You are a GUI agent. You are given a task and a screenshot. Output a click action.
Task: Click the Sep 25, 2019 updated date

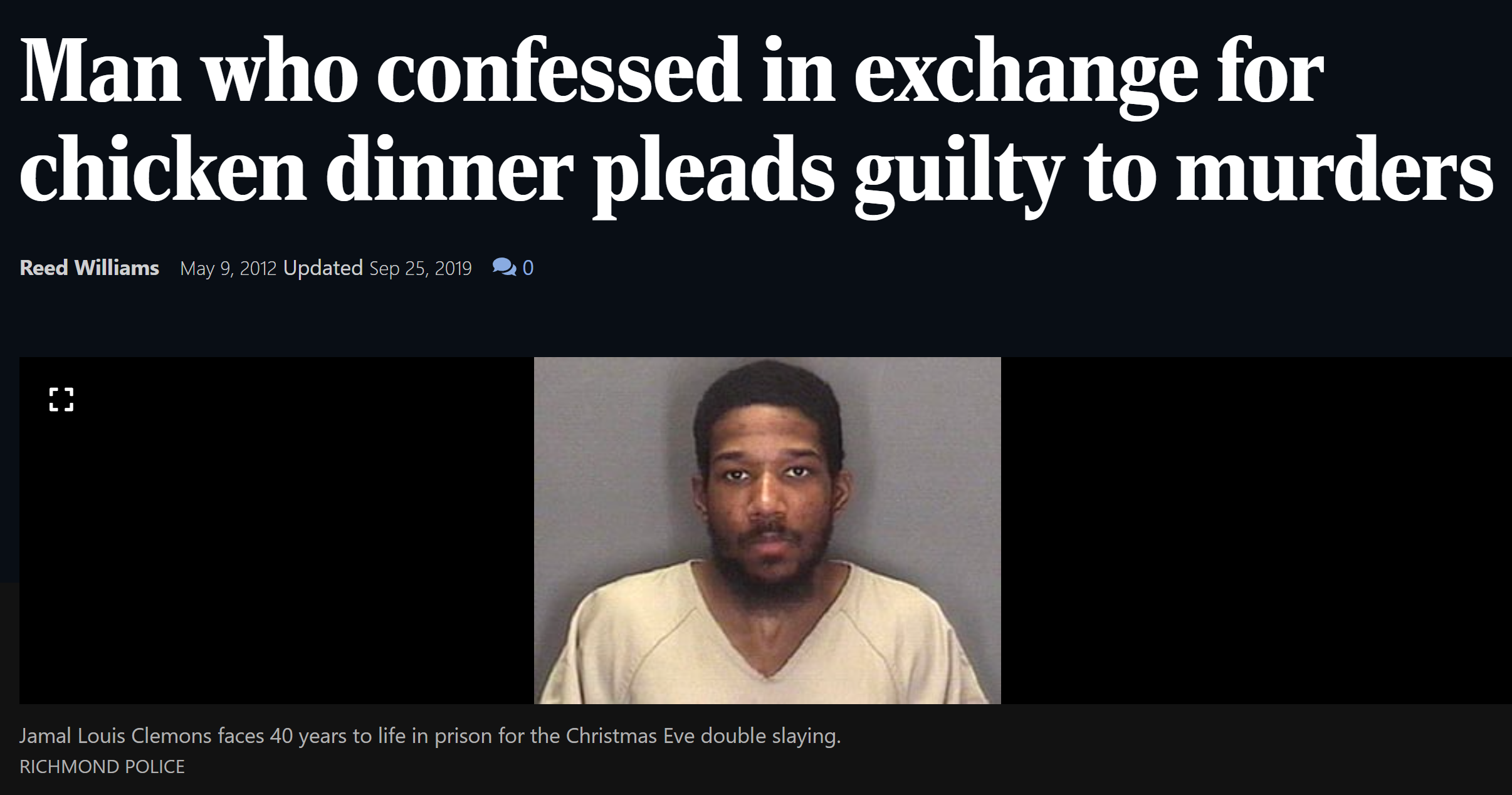[x=420, y=269]
